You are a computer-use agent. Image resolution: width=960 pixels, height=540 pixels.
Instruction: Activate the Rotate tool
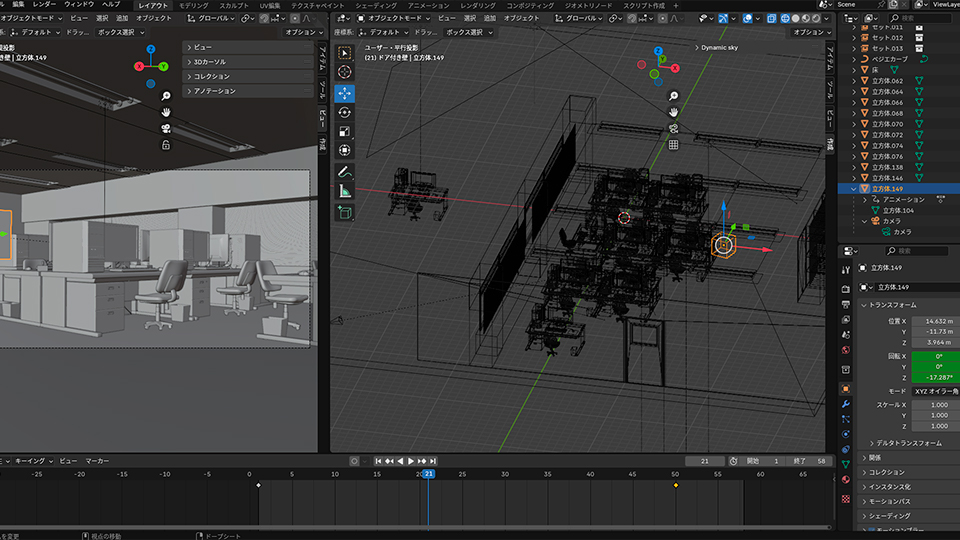pos(345,113)
